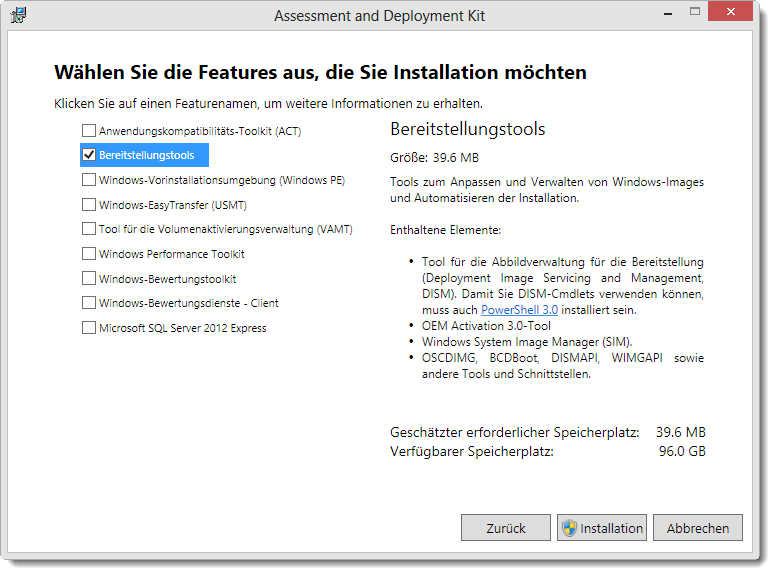Uncheck the Bereitstellungstools checkbox

[x=89, y=155]
